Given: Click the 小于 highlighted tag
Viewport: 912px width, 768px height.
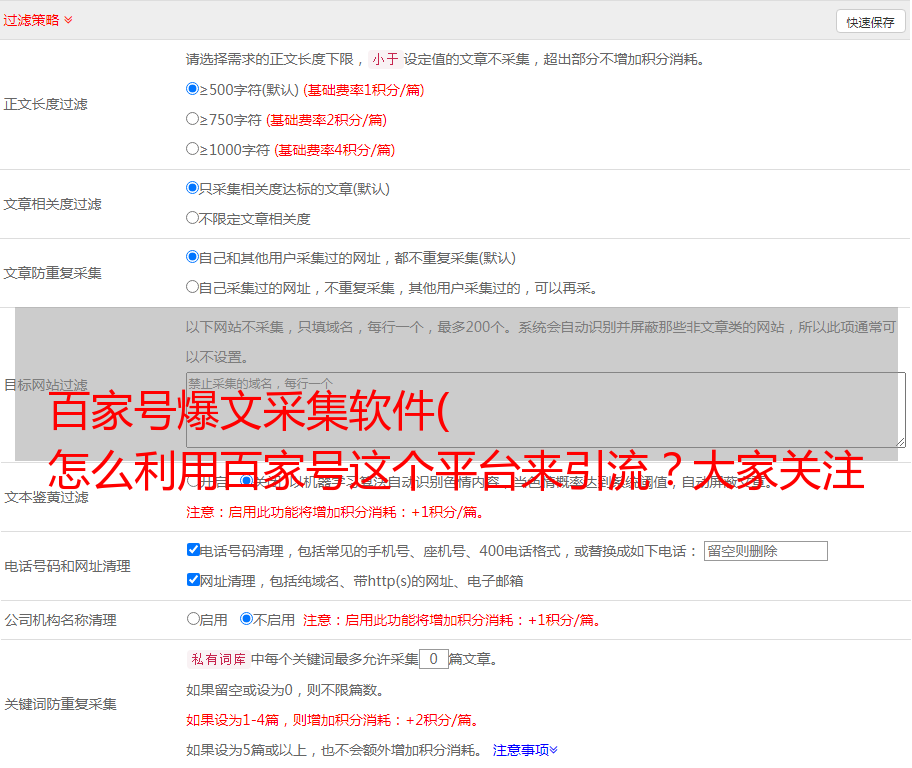Looking at the screenshot, I should [385, 59].
